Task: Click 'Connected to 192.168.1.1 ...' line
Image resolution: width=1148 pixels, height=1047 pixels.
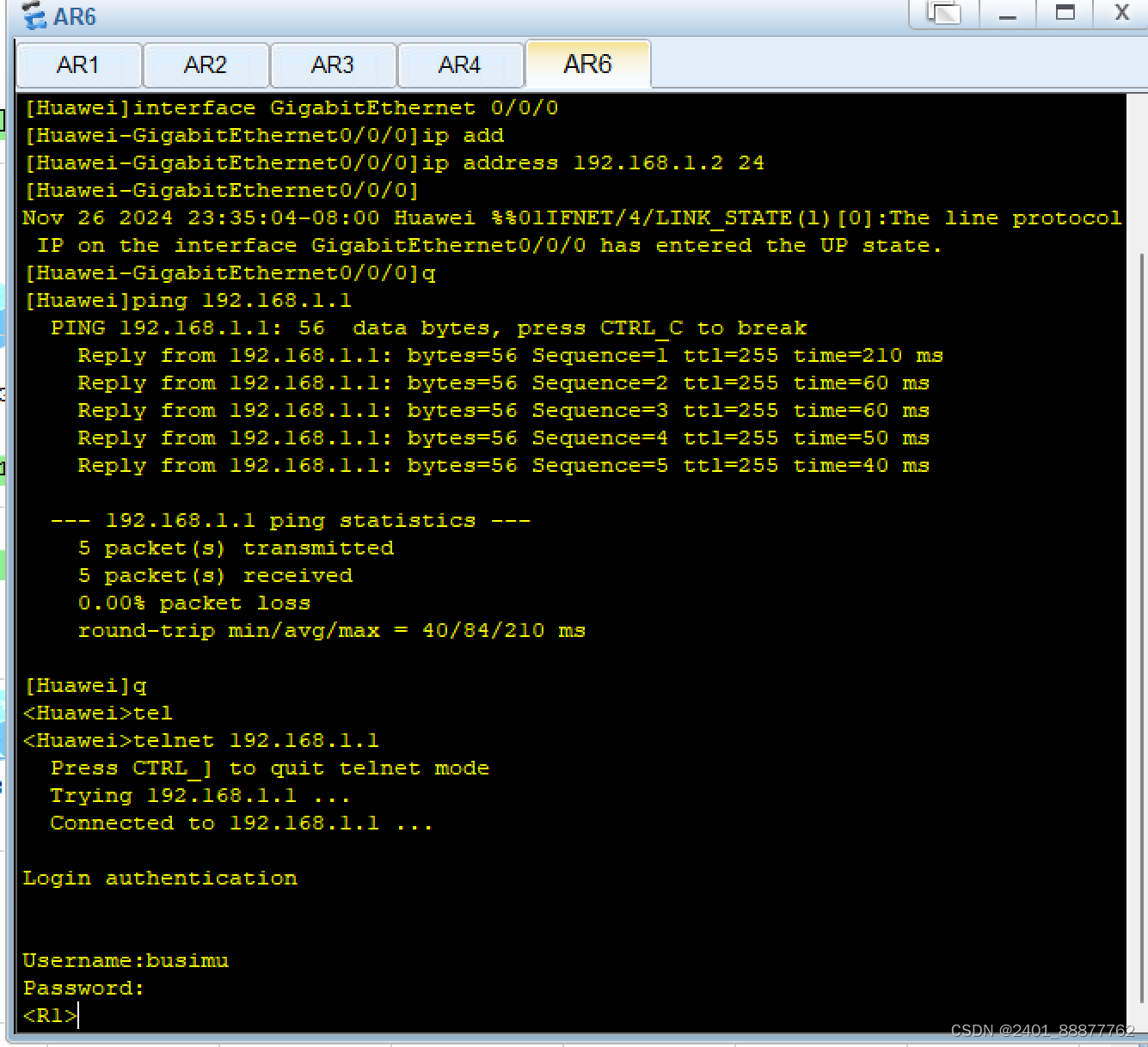Action: tap(241, 824)
